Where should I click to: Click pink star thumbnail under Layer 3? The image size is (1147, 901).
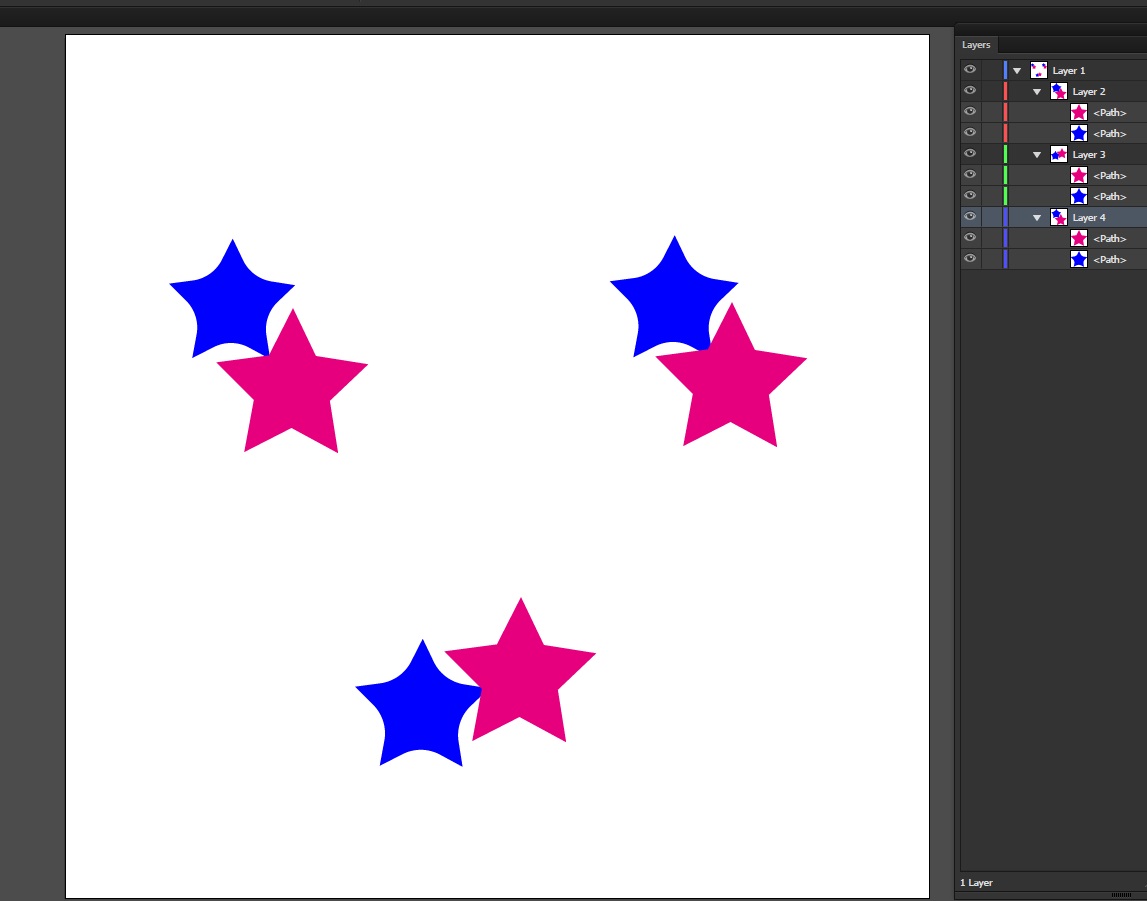click(1079, 175)
